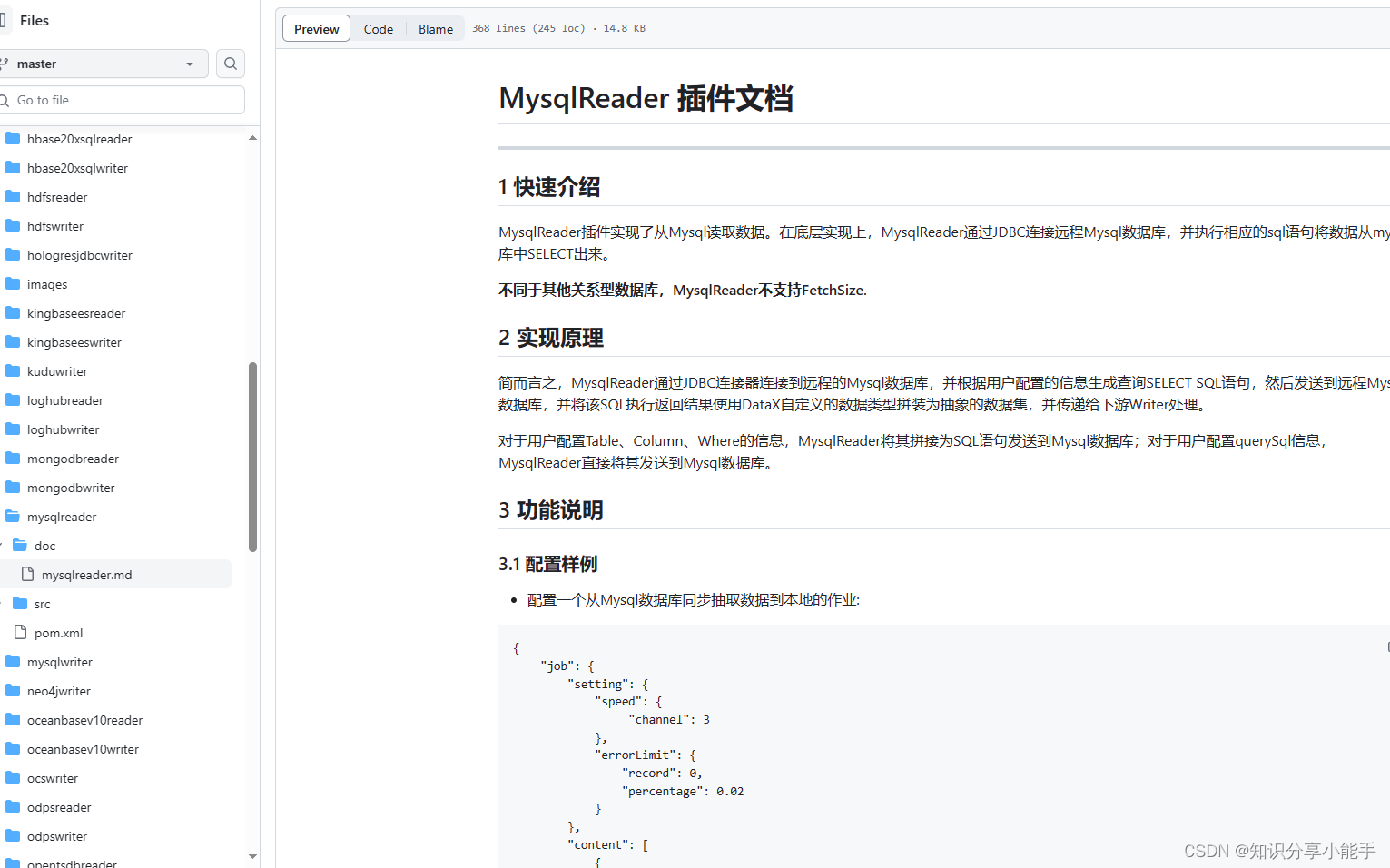1390x868 pixels.
Task: Open the pom.xml file name
Action: [58, 633]
